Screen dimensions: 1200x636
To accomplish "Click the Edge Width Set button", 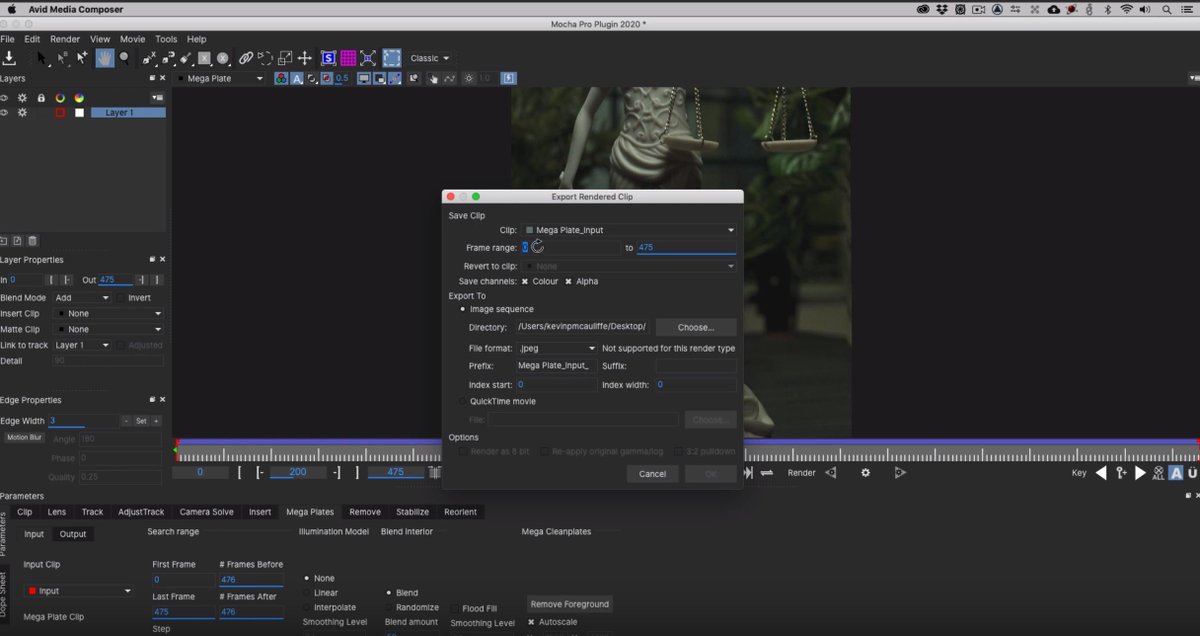I will coord(141,421).
